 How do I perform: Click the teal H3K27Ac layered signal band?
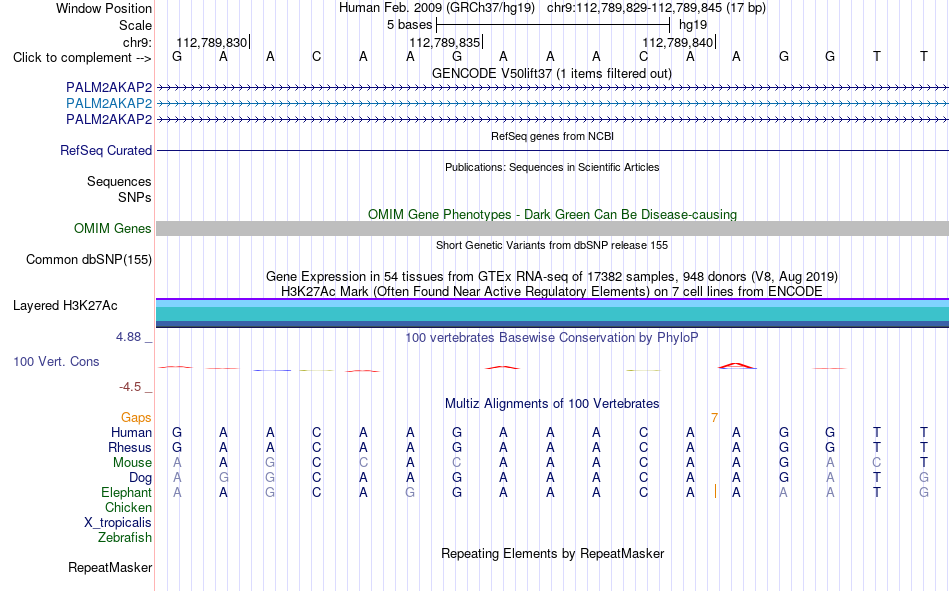pyautogui.click(x=552, y=313)
